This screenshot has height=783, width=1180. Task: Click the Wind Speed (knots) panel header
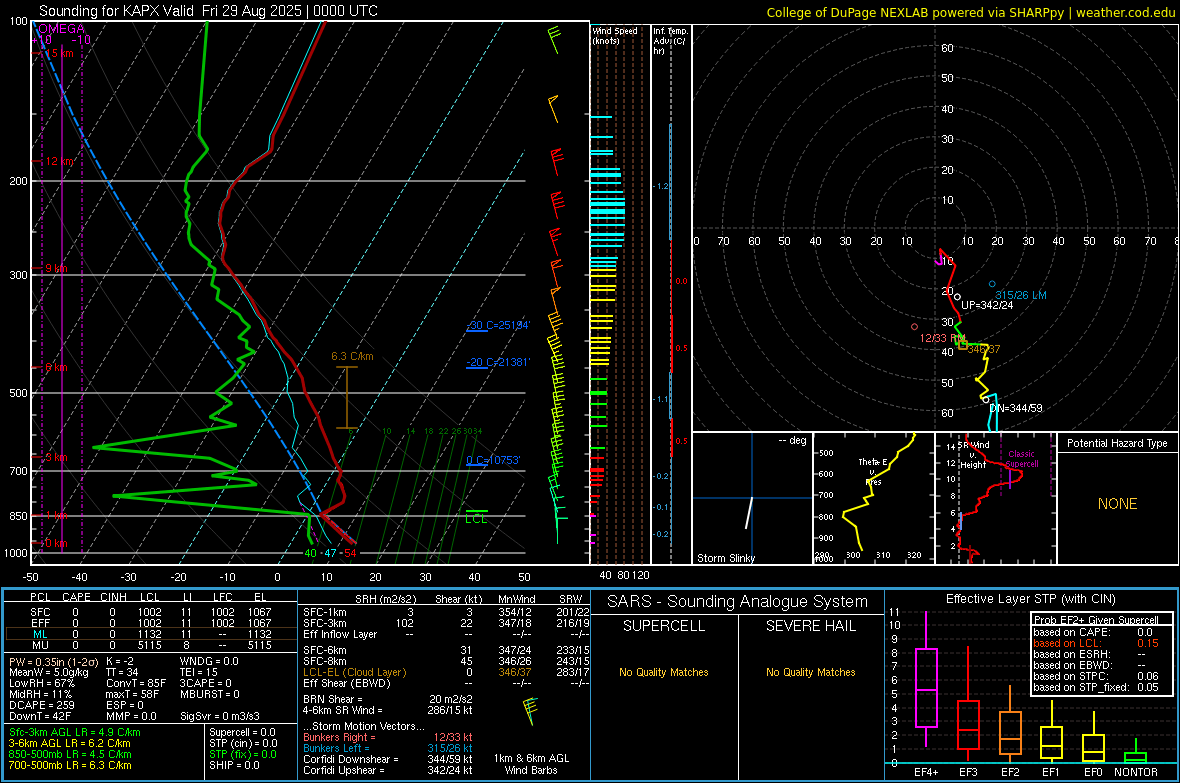tap(615, 35)
